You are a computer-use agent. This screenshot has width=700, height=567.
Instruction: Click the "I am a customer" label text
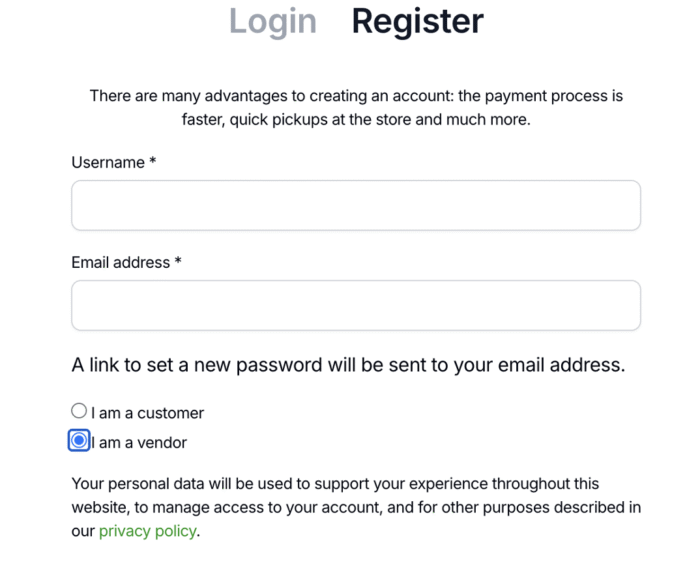[x=148, y=413]
